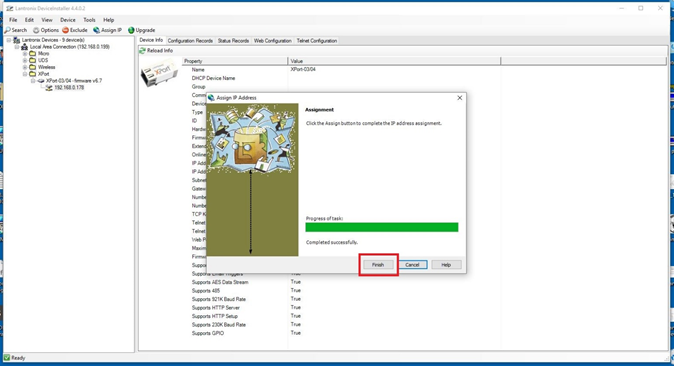The height and width of the screenshot is (366, 674).
Task: Select the Local Area Connection network icon
Action: 25,47
